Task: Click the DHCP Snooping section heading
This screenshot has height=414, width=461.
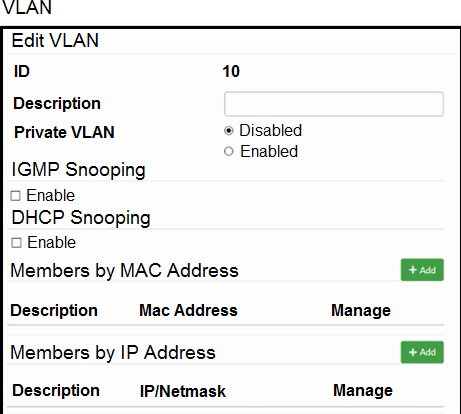Action: pyautogui.click(x=81, y=218)
